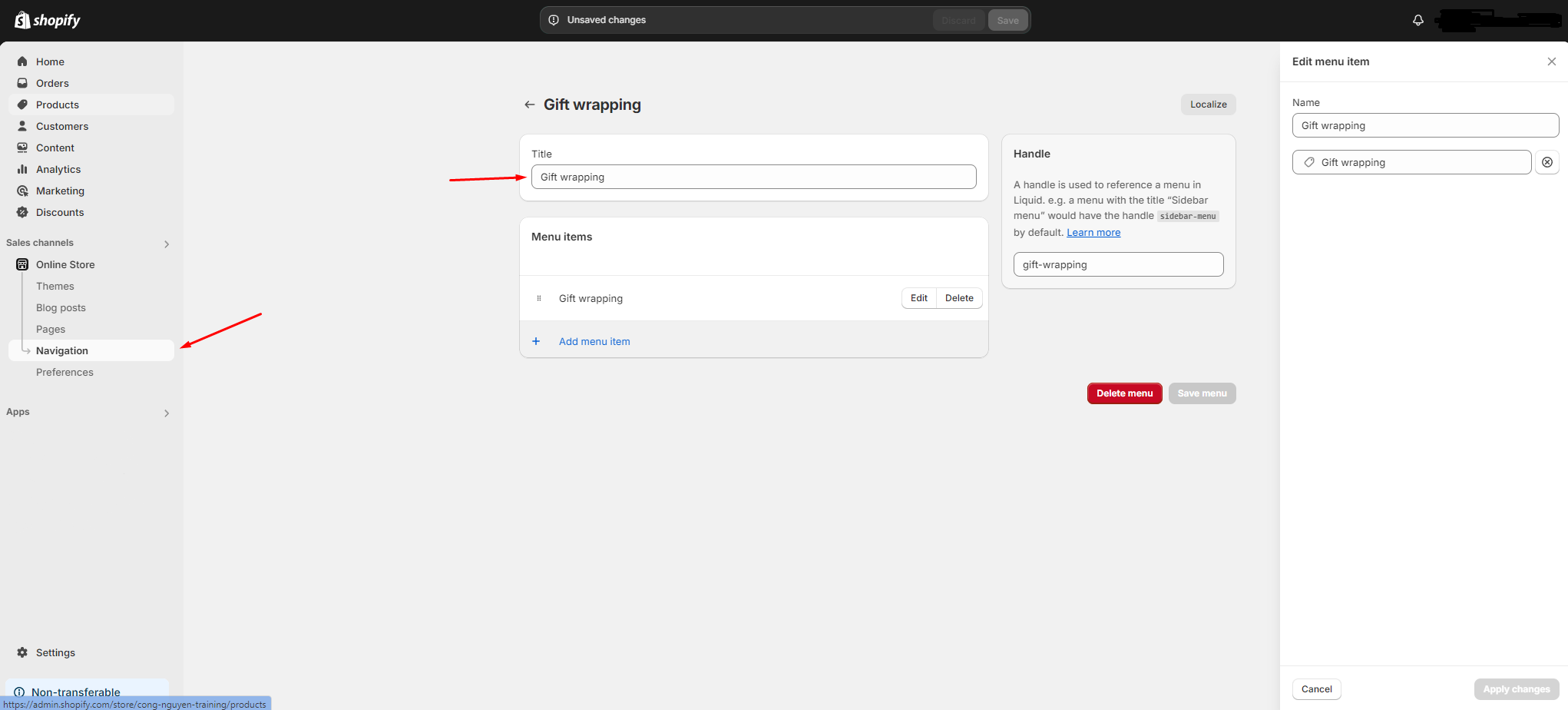Viewport: 1568px width, 710px height.
Task: Focus the link field in Edit menu item
Action: pyautogui.click(x=1411, y=162)
